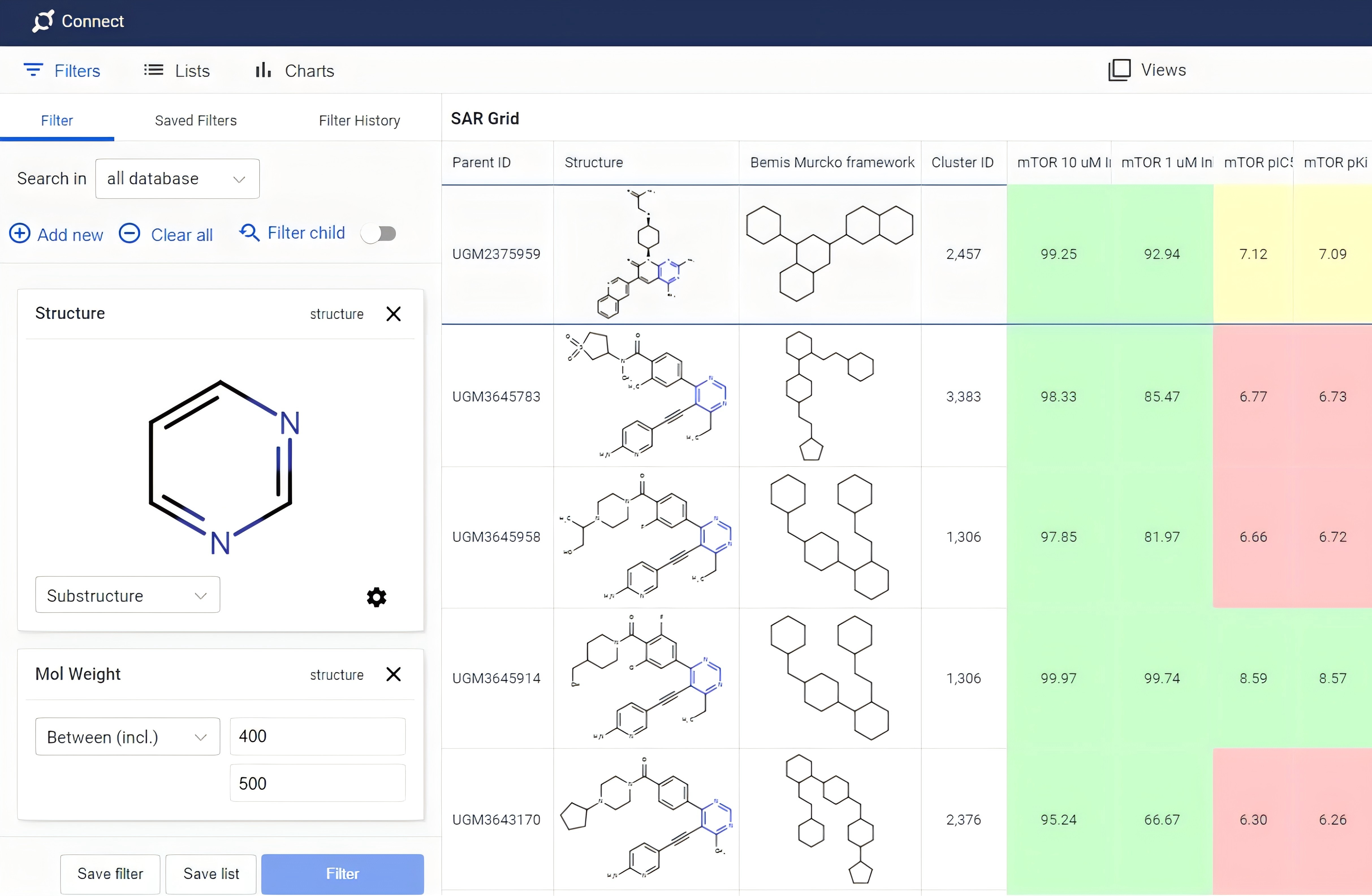Viewport: 1372px width, 896px height.
Task: Open the Charts bar icon
Action: [x=263, y=70]
